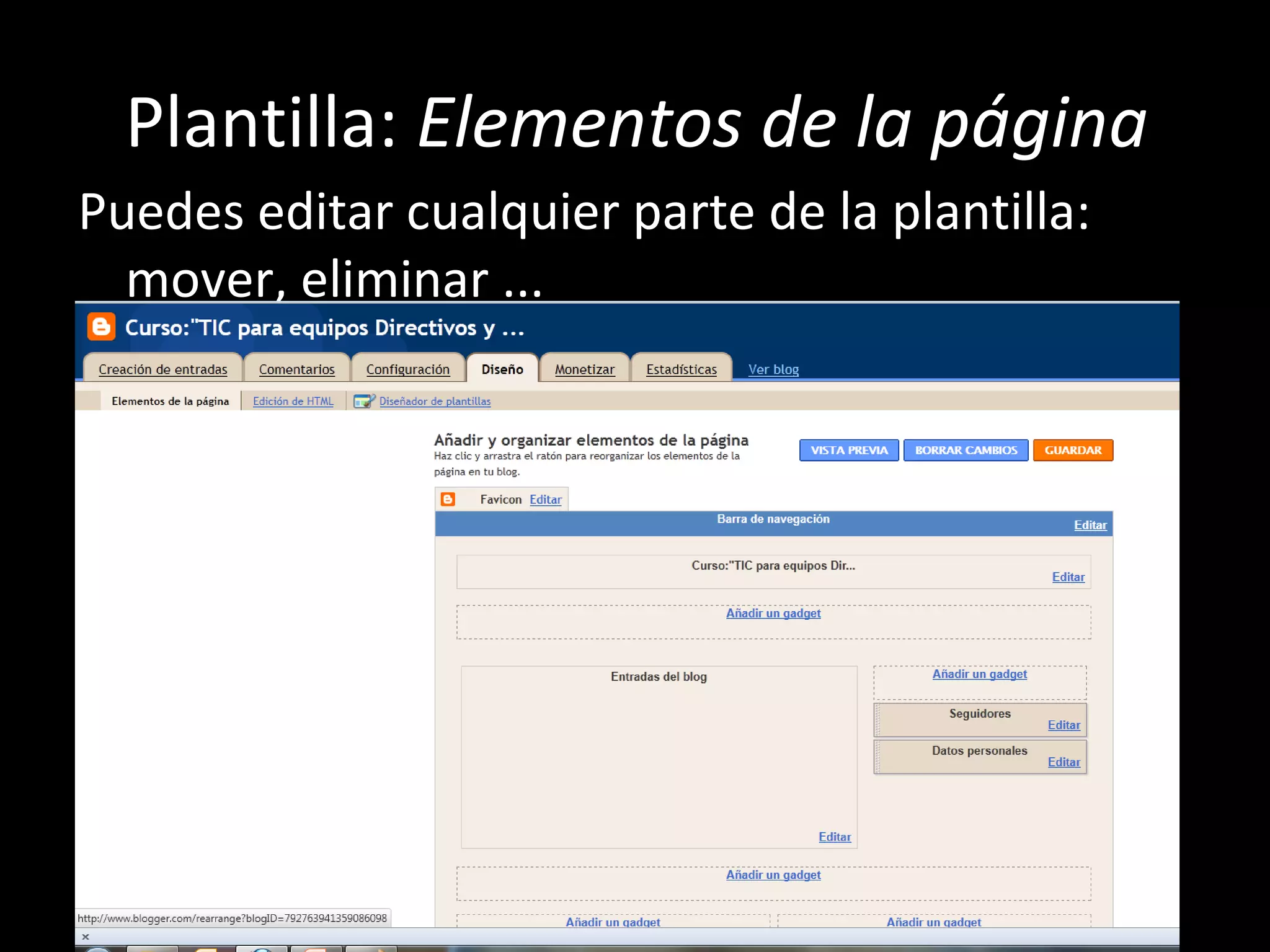Viewport: 1270px width, 952px height.
Task: Edit the Entradas del blog element
Action: pyautogui.click(x=835, y=837)
